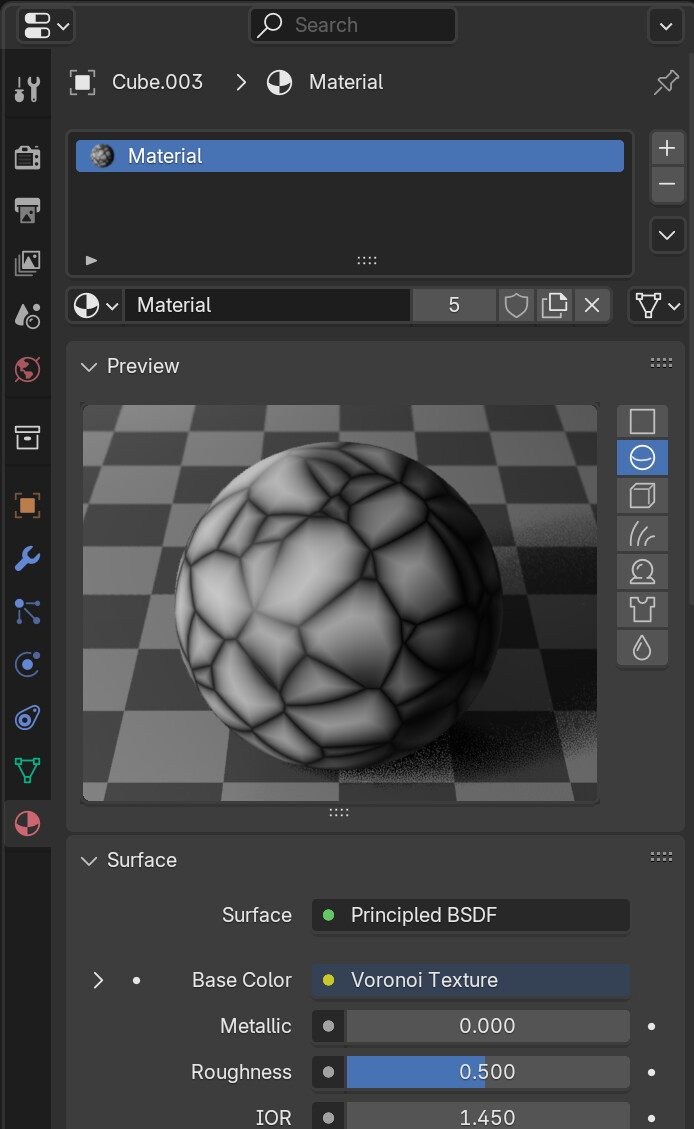The image size is (694, 1129).
Task: Animate Metallic with its keyframe dot
Action: tap(652, 1026)
